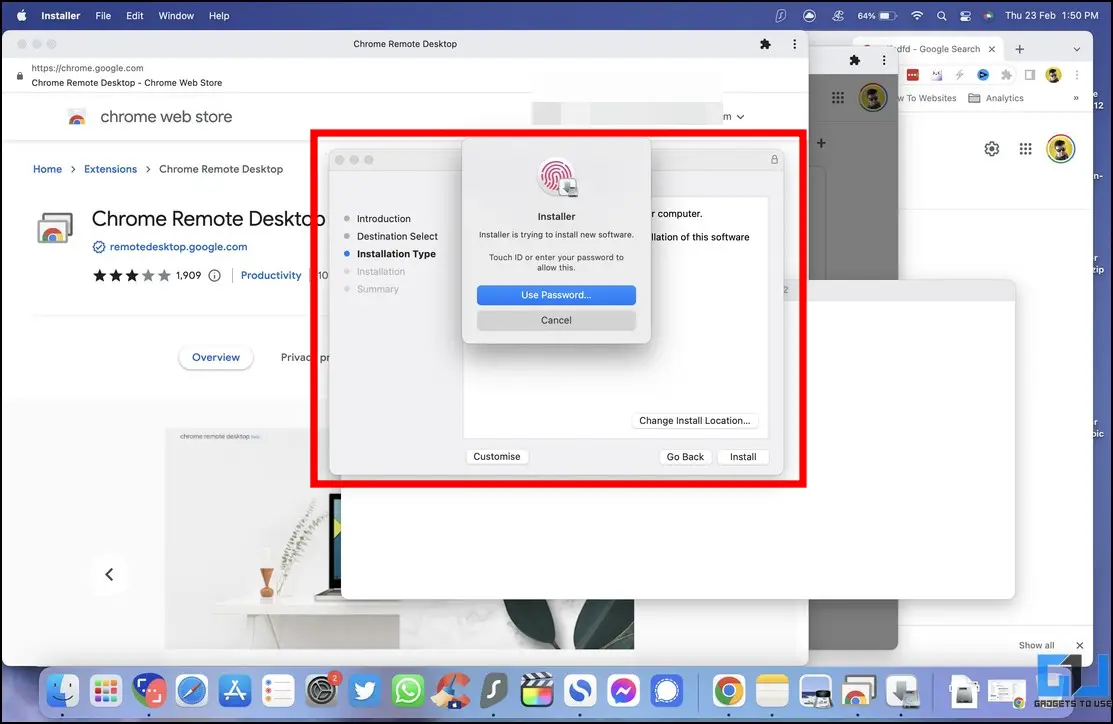Screen dimensions: 1113x724
Task: Click Show all in downloads bar
Action: click(1036, 645)
